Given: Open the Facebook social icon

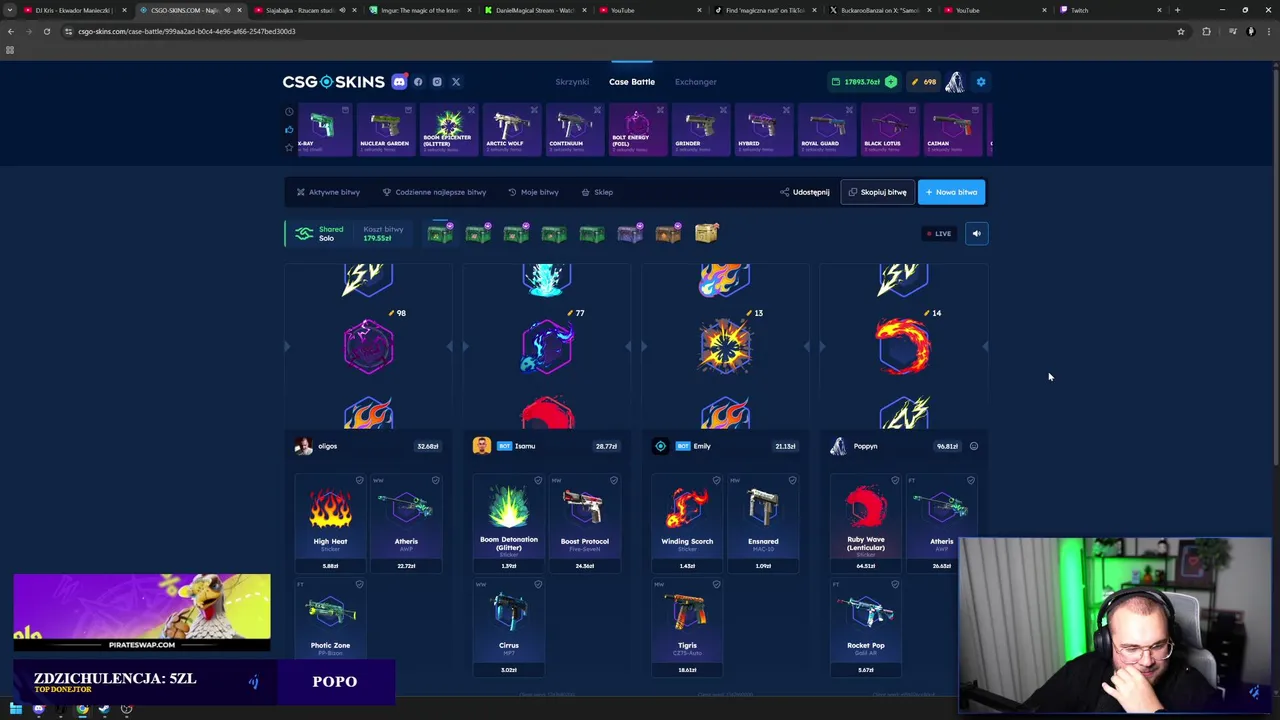Looking at the screenshot, I should coord(418,82).
